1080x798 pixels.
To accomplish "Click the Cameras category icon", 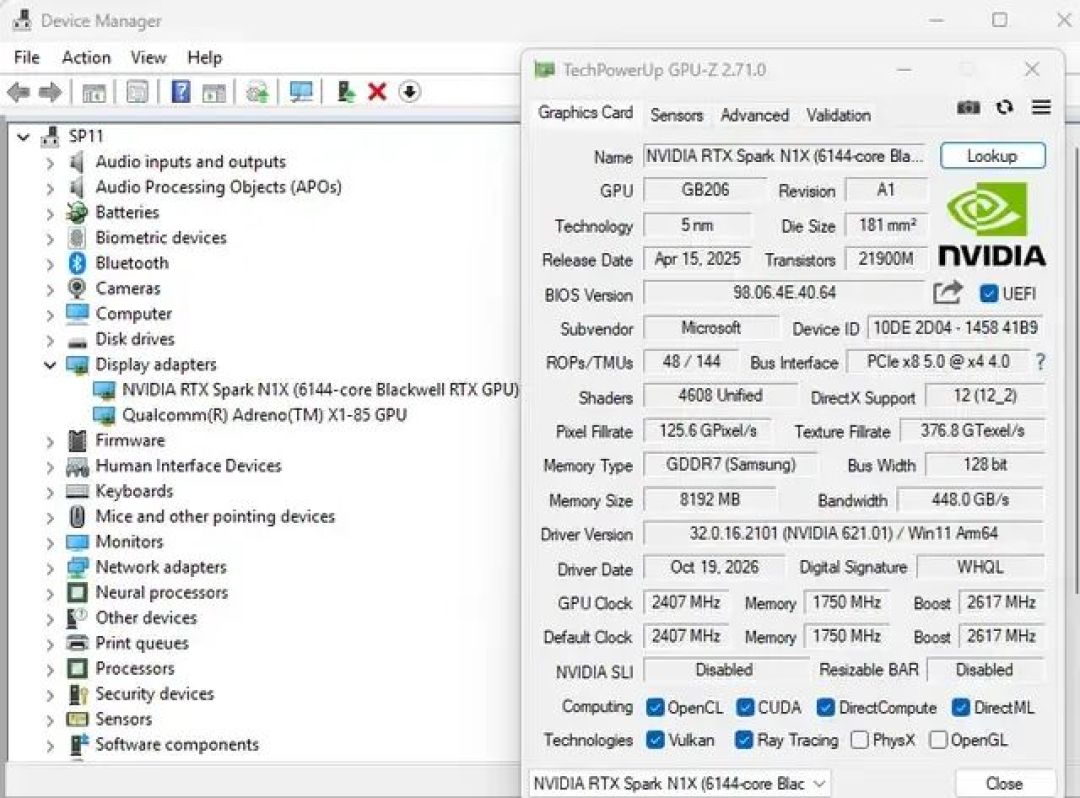I will coord(77,288).
